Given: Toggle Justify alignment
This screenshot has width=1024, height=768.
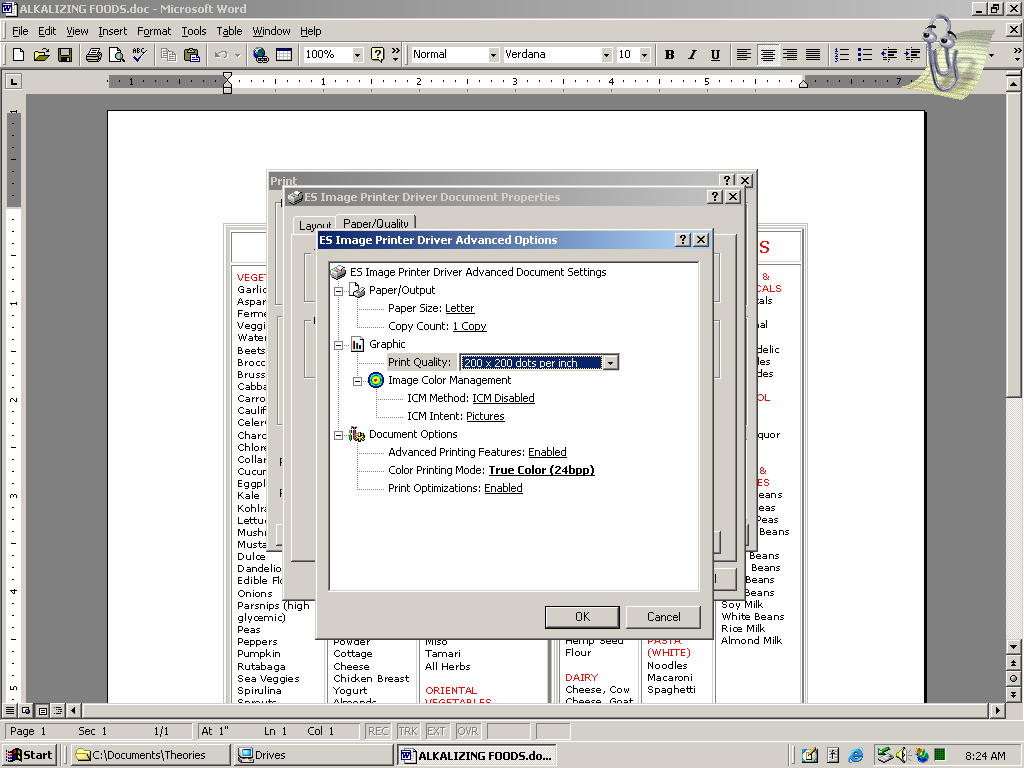Looking at the screenshot, I should [813, 55].
